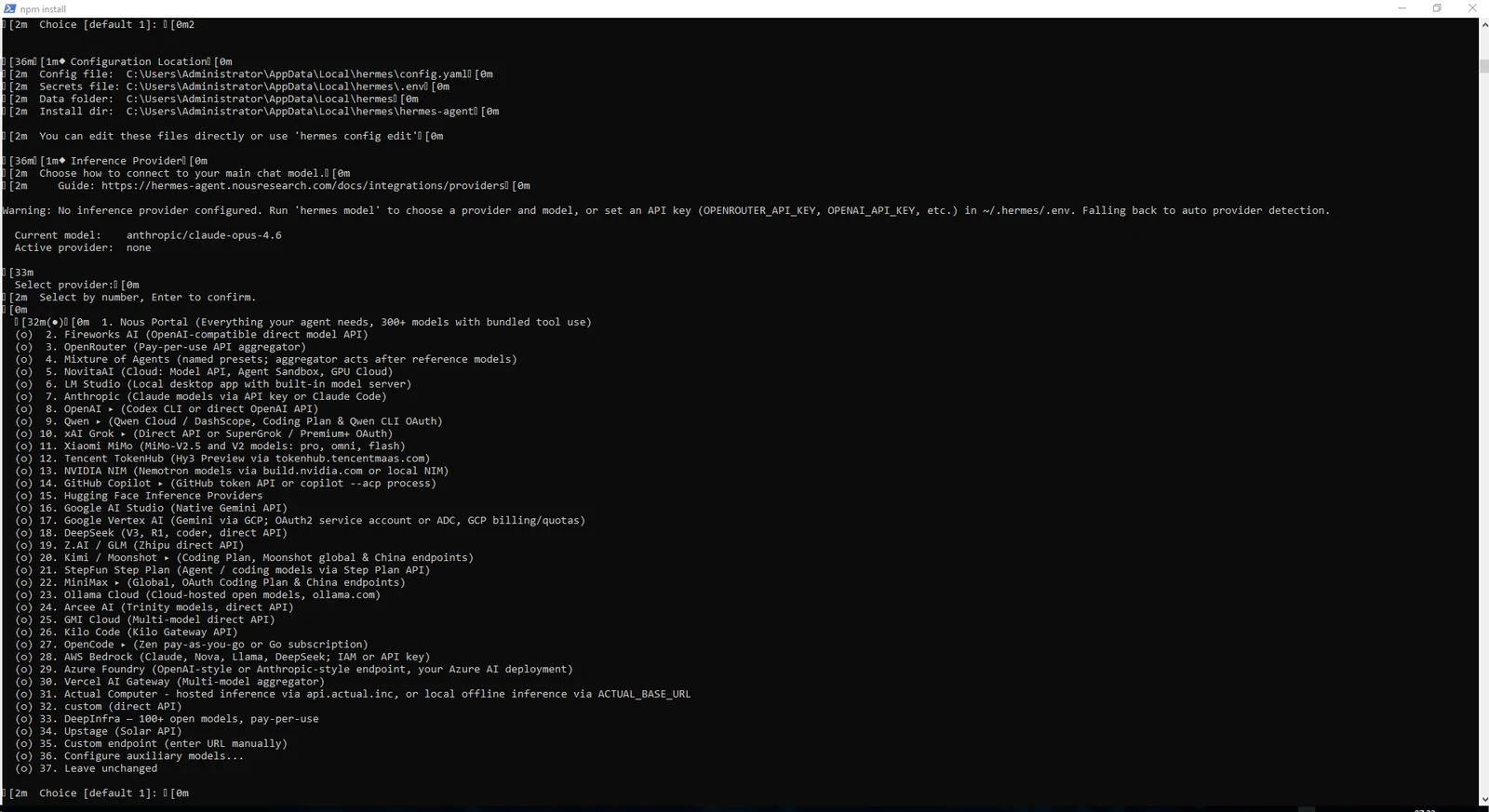
Task: Click option 34 Upstage (Solar API)
Action: [99, 731]
